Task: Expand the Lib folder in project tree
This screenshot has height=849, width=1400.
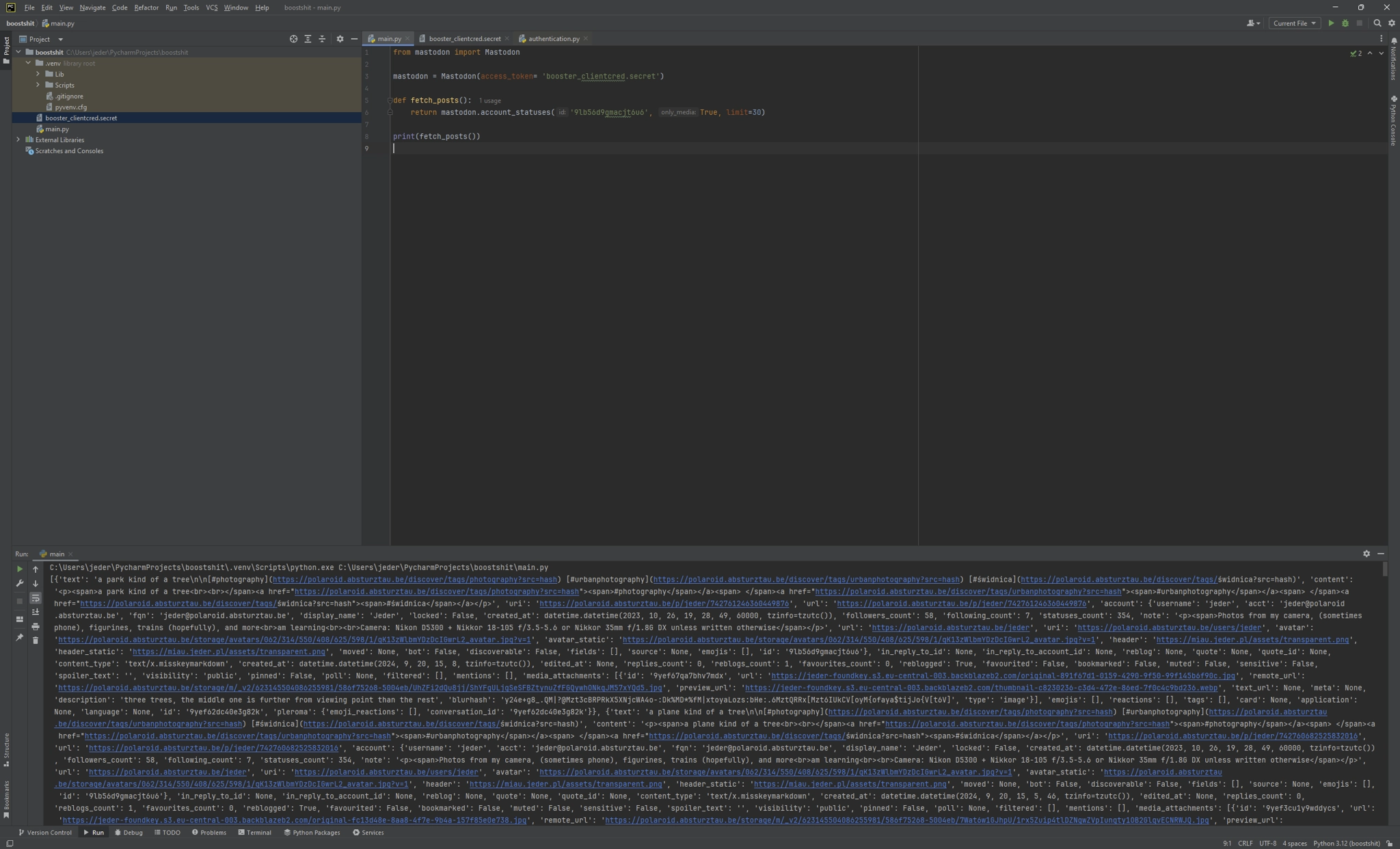Action: coord(38,74)
